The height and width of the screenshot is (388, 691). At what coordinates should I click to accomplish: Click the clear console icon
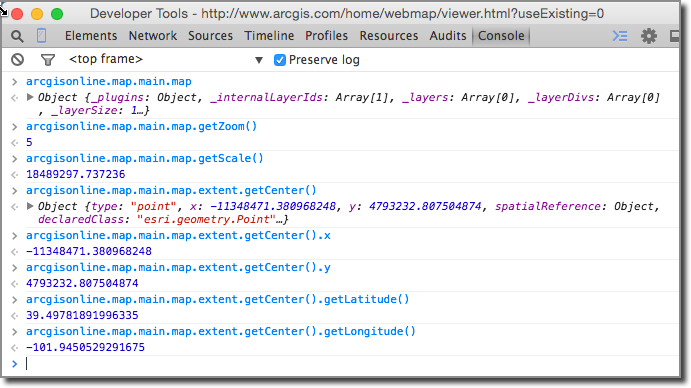[18, 60]
